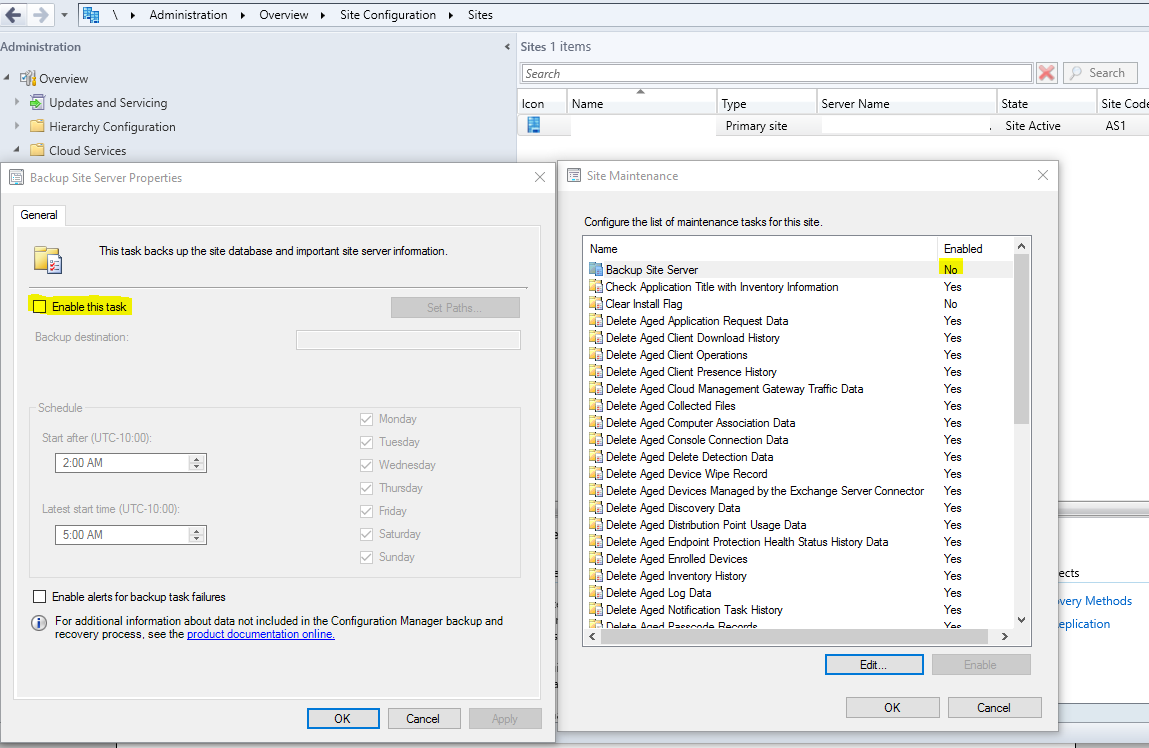1149x748 pixels.
Task: Select Delete Aged Collected Files icon
Action: 596,405
